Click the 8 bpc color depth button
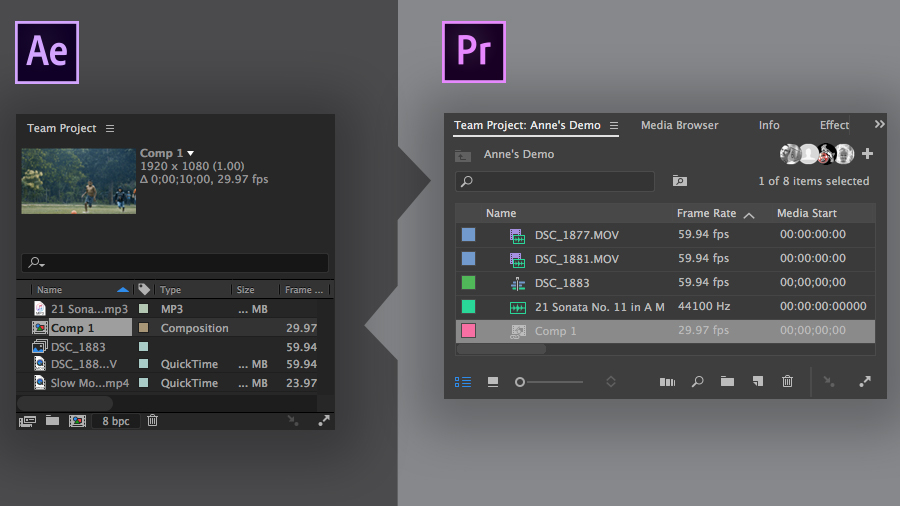900x506 pixels. click(x=115, y=421)
